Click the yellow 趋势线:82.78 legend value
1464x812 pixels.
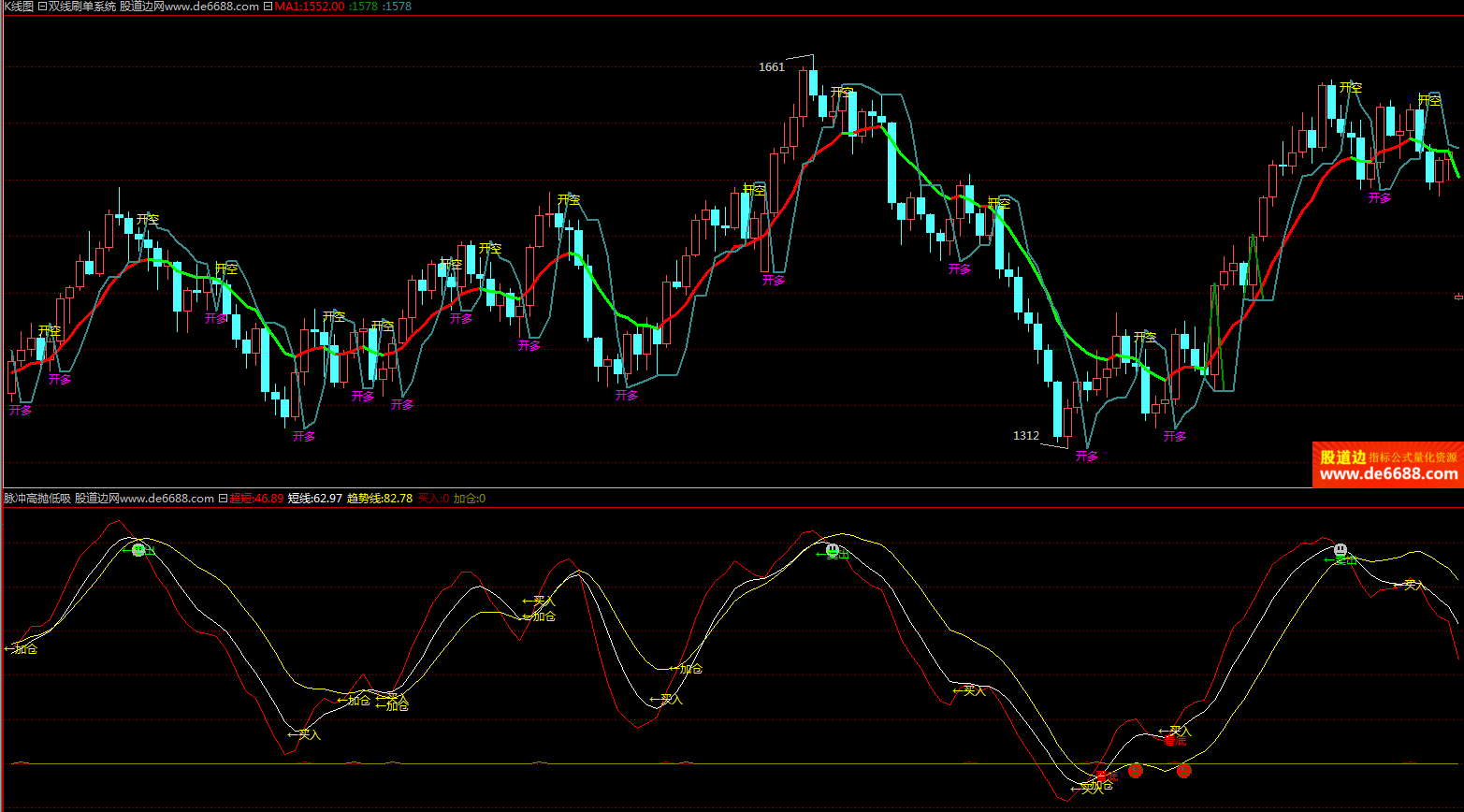pos(380,499)
